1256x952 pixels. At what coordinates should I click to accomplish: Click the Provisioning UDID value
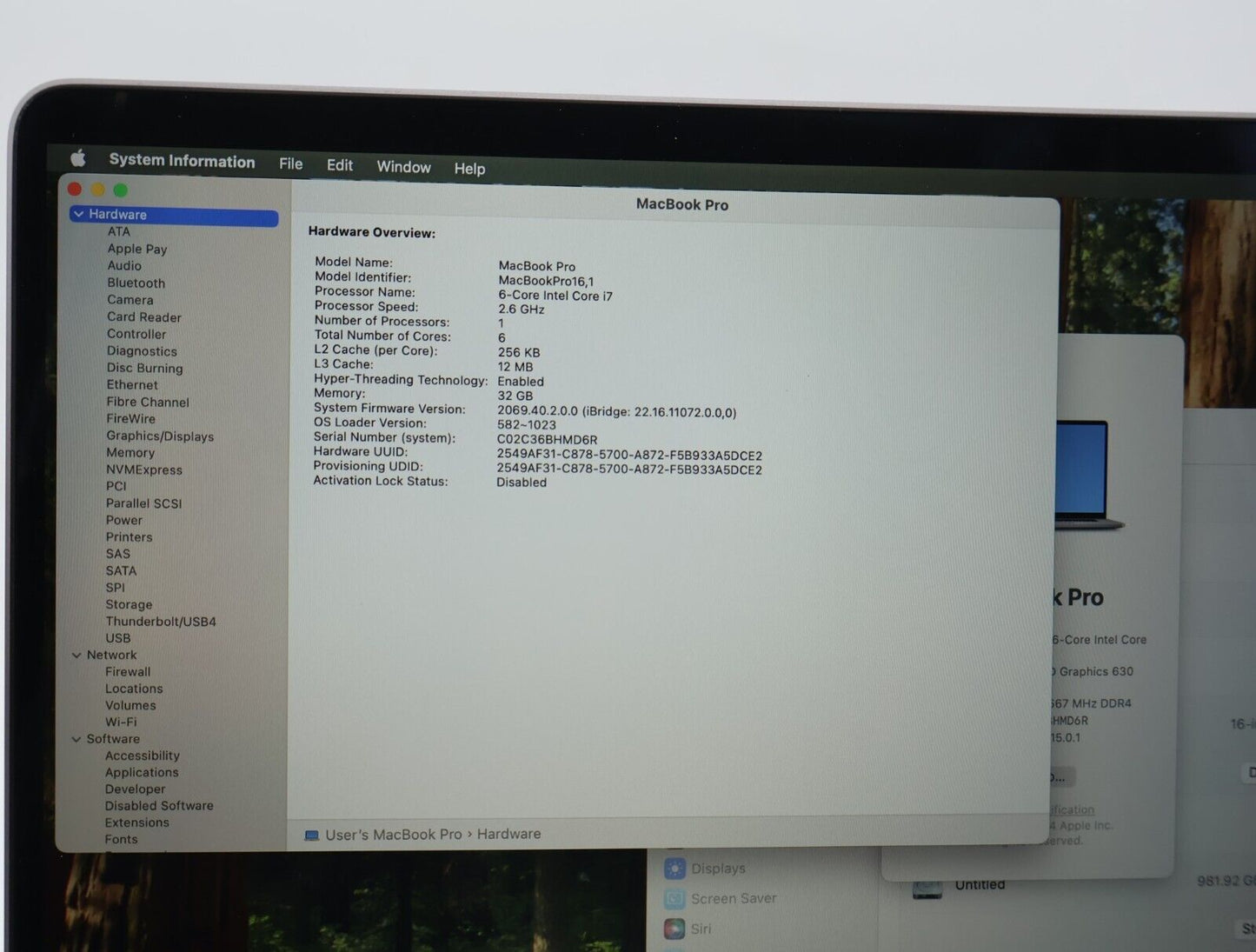coord(629,469)
